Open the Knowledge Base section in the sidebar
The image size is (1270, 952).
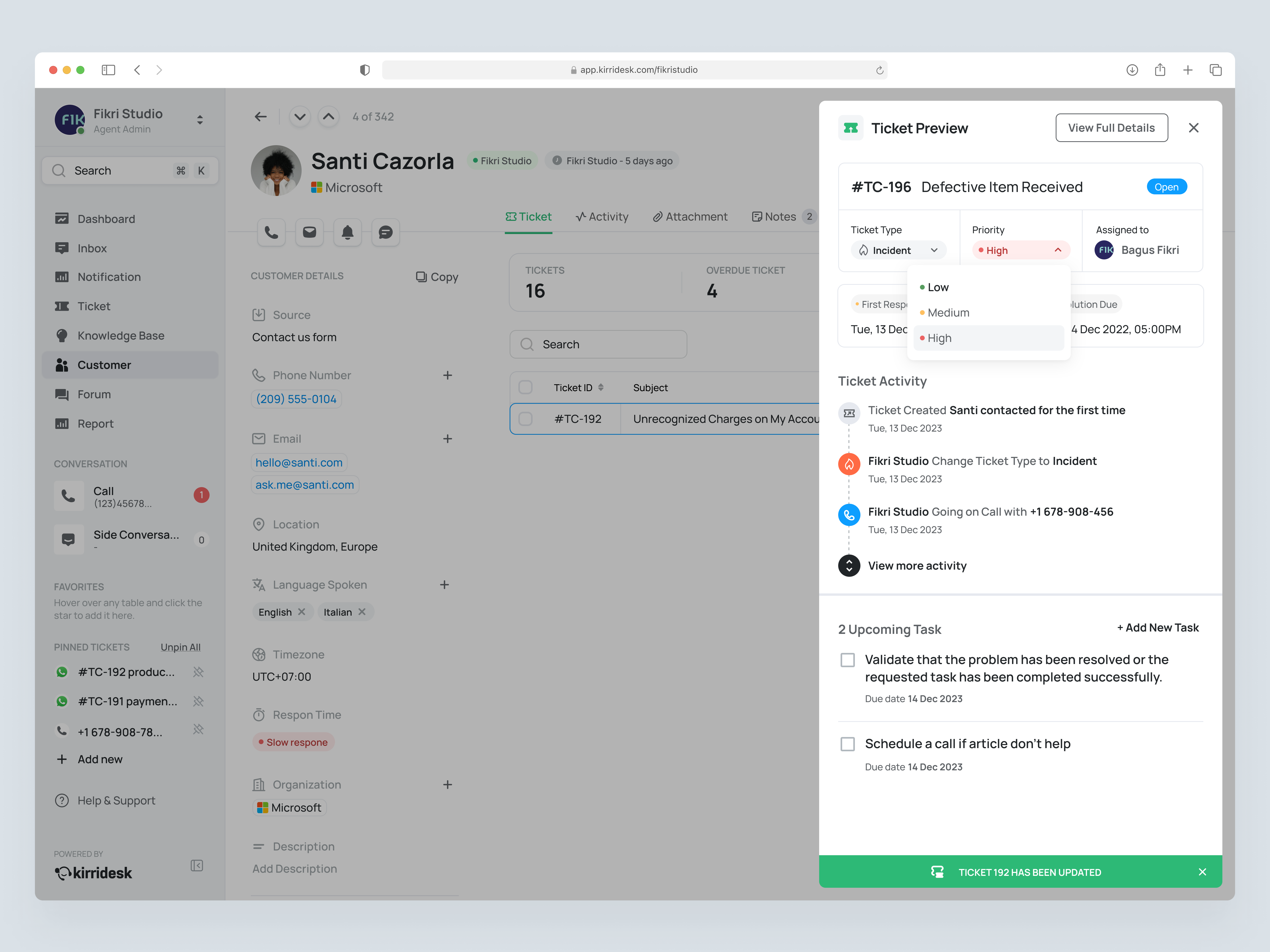tap(121, 335)
